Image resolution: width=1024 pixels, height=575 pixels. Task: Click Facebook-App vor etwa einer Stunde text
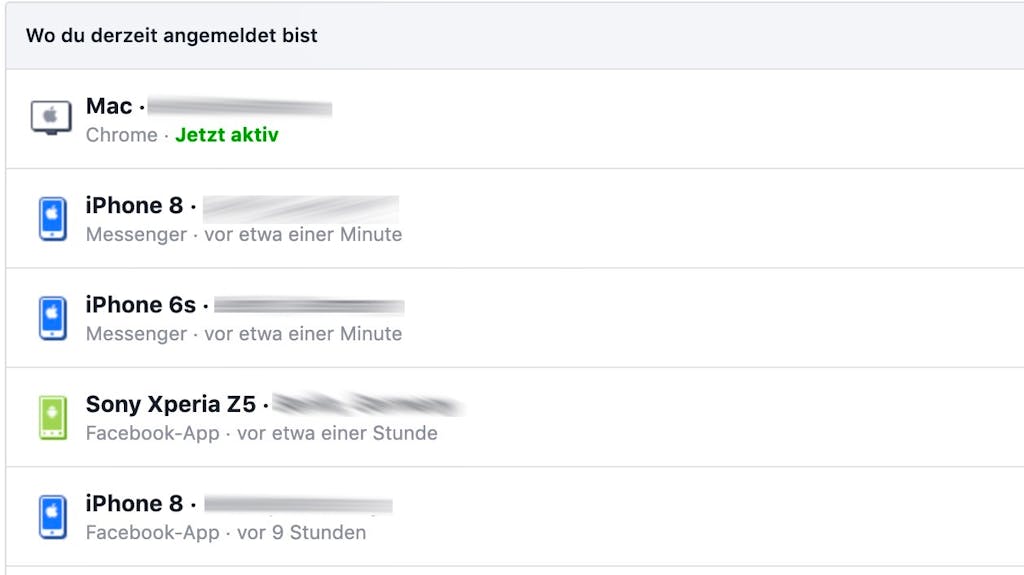(x=261, y=433)
